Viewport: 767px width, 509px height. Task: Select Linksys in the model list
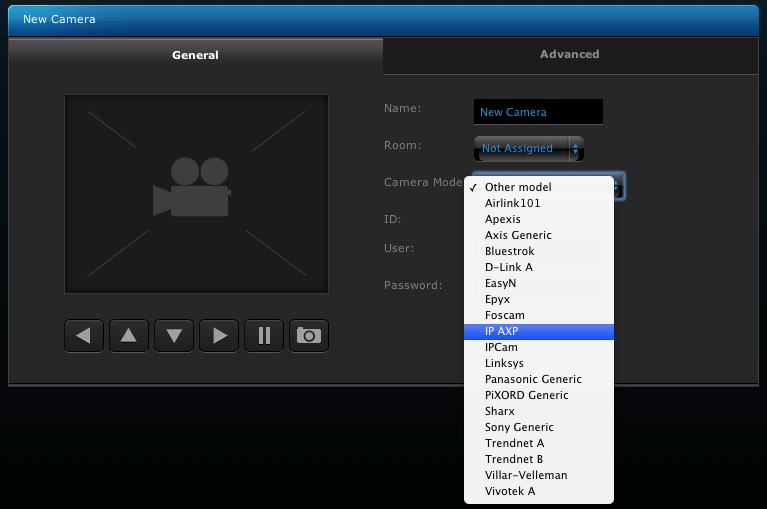pos(539,363)
